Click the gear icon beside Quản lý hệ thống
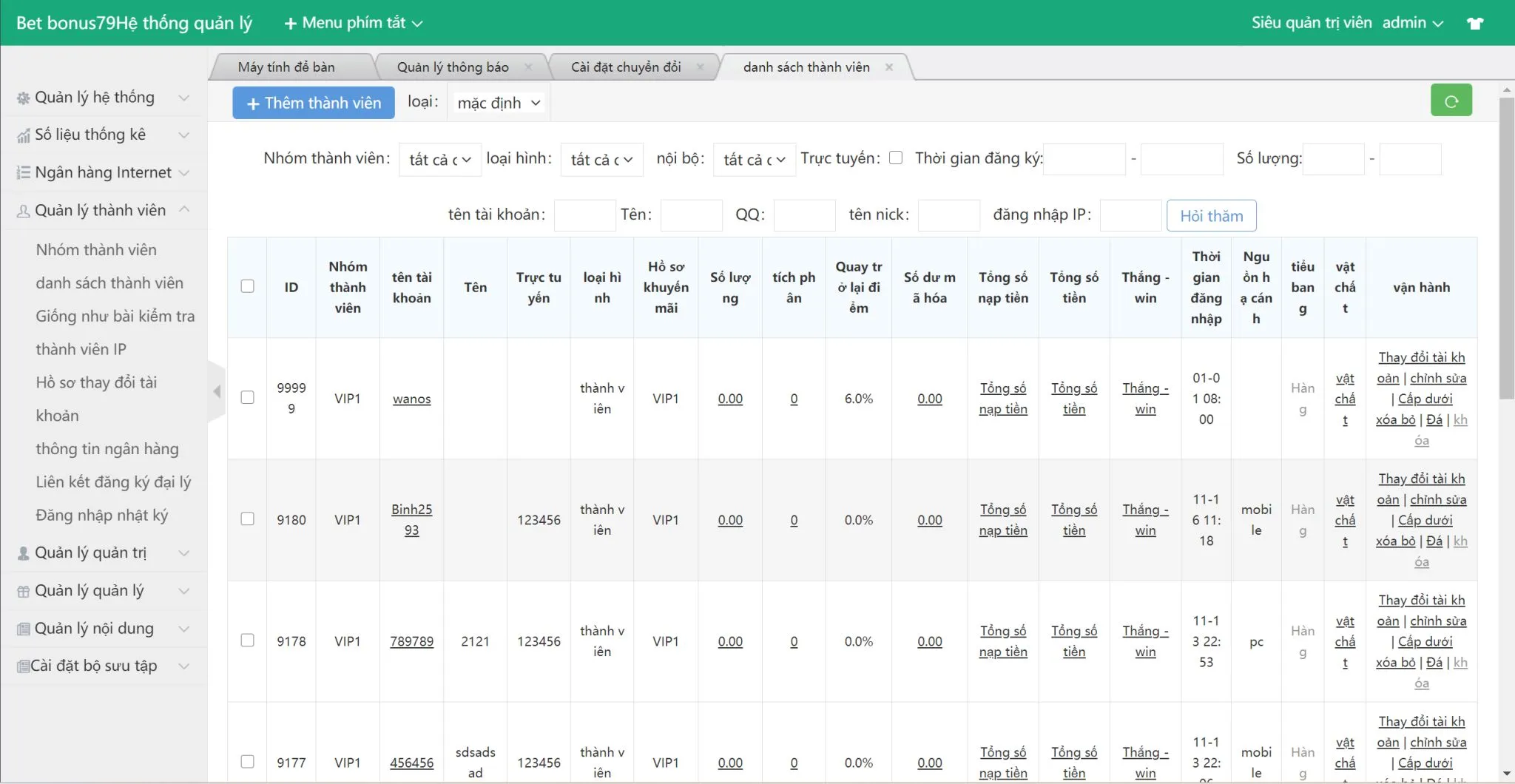Image resolution: width=1515 pixels, height=784 pixels. point(24,98)
